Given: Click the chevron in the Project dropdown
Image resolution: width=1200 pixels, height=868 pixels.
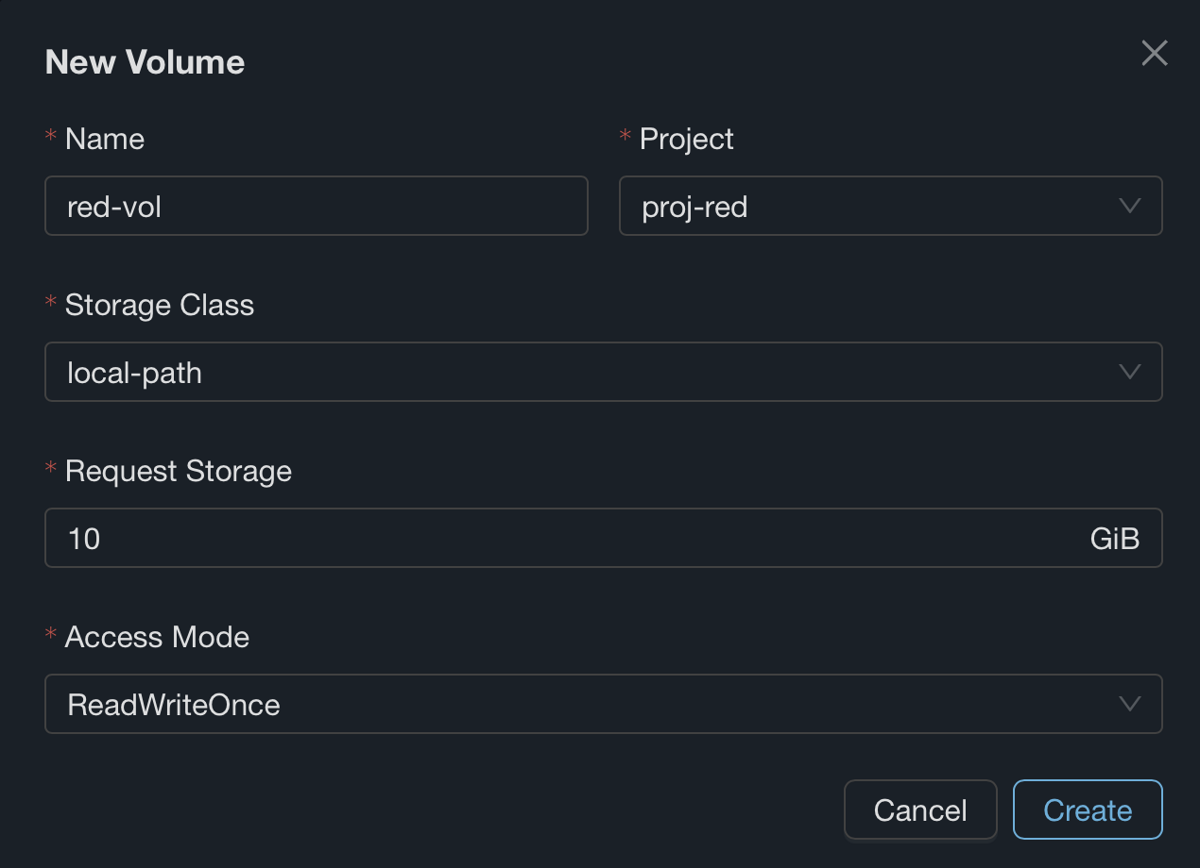Looking at the screenshot, I should point(1130,206).
